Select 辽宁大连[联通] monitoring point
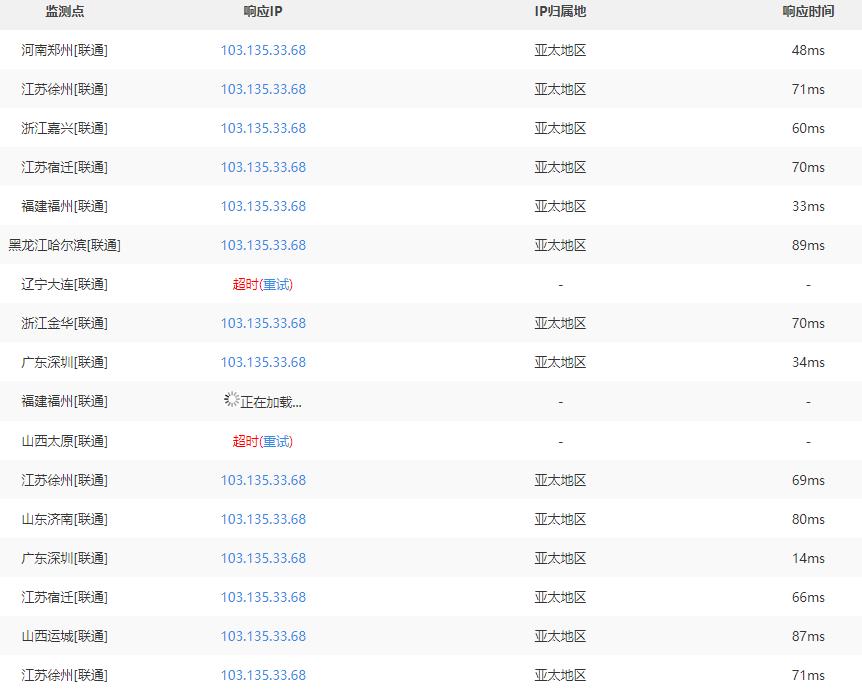862x694 pixels. point(65,284)
